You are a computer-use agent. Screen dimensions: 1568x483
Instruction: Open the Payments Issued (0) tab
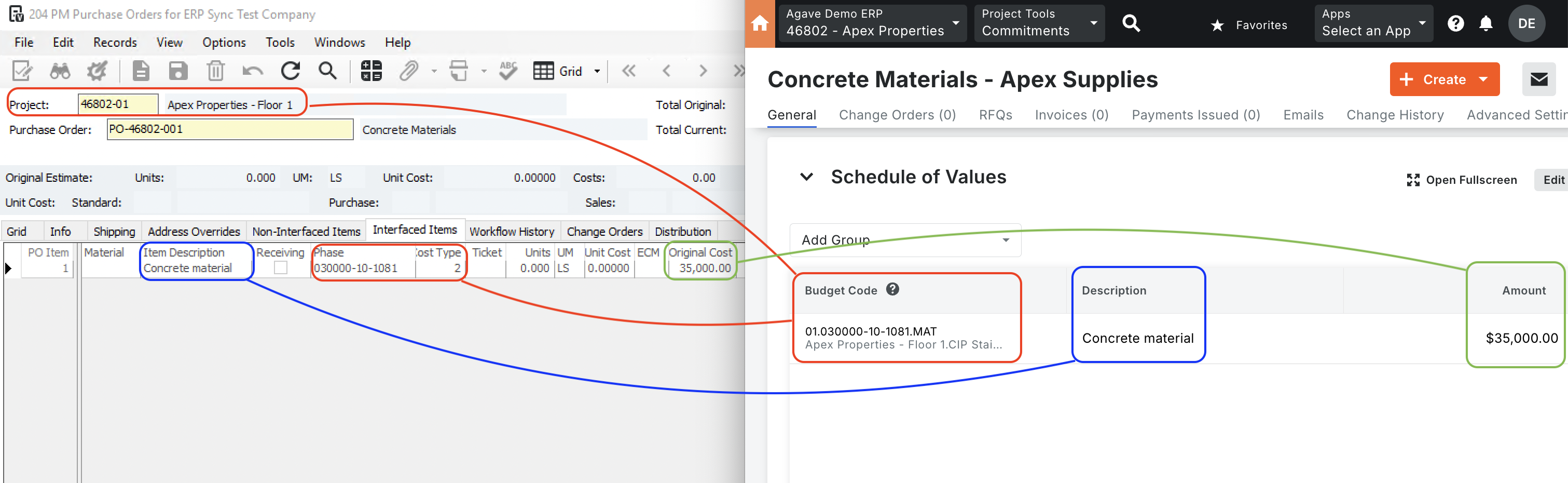click(1195, 115)
